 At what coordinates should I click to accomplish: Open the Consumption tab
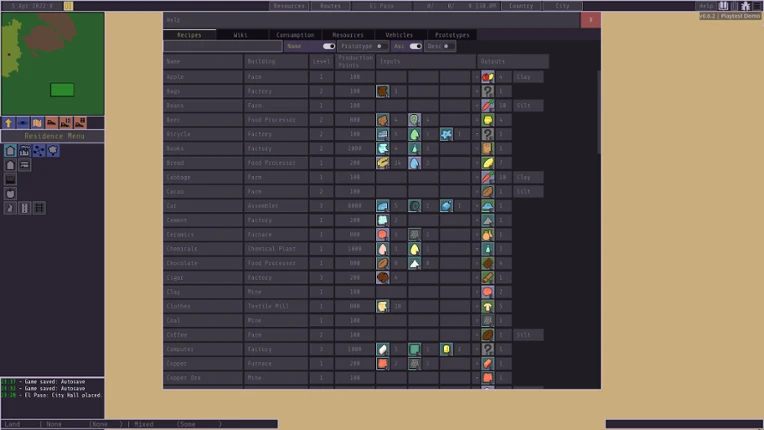[295, 35]
